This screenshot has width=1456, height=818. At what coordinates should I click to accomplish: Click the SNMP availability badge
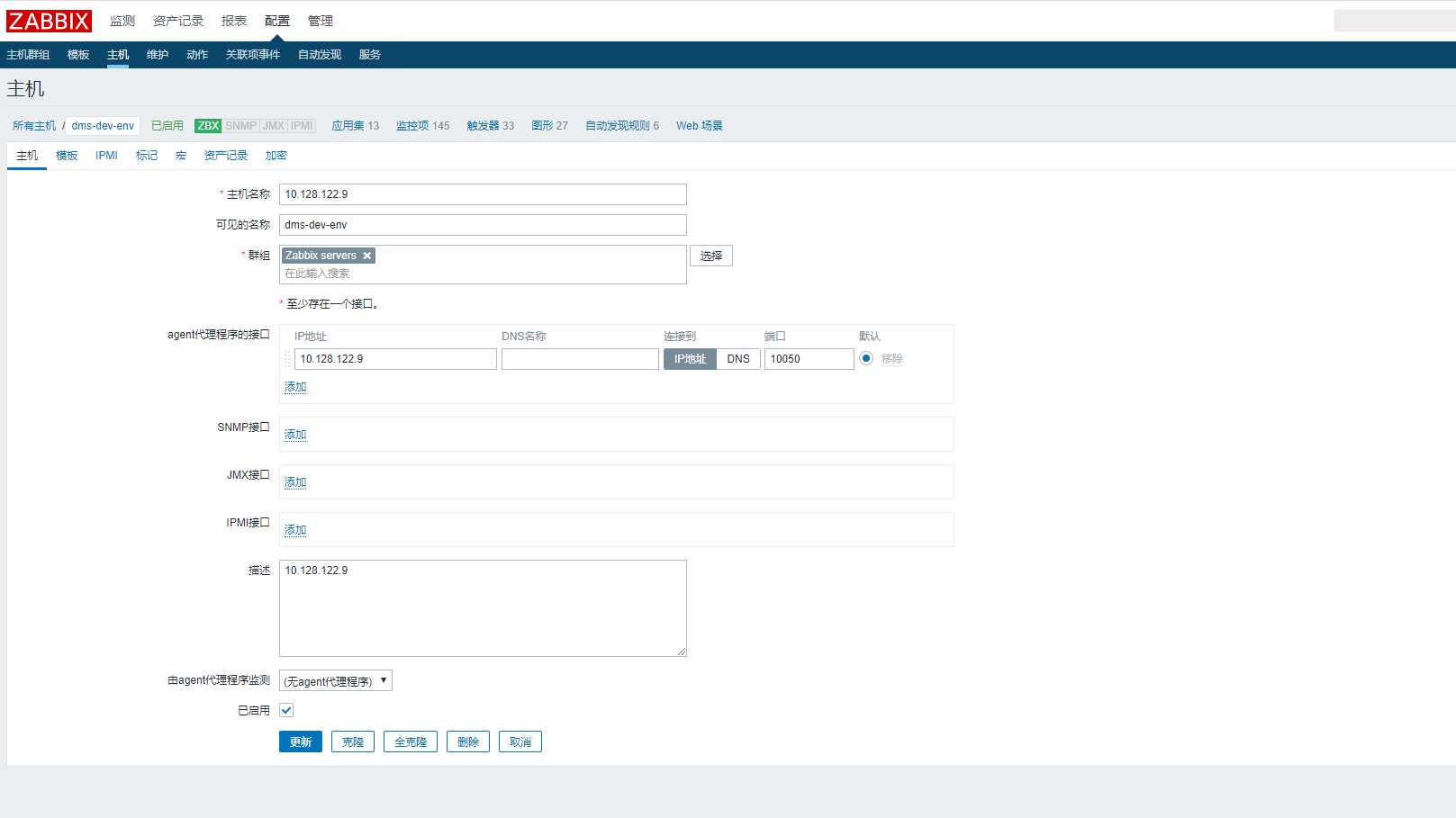[240, 126]
